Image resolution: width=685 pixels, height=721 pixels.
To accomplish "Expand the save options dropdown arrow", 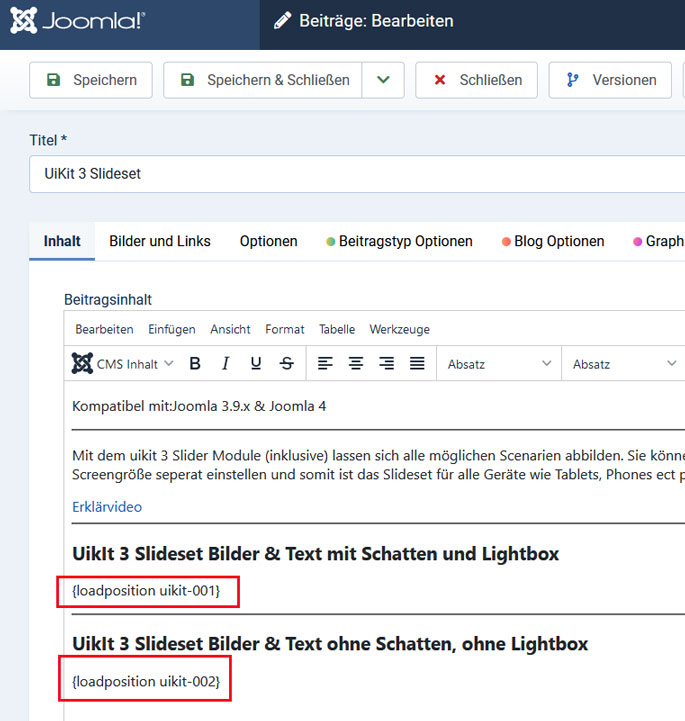I will pos(383,80).
